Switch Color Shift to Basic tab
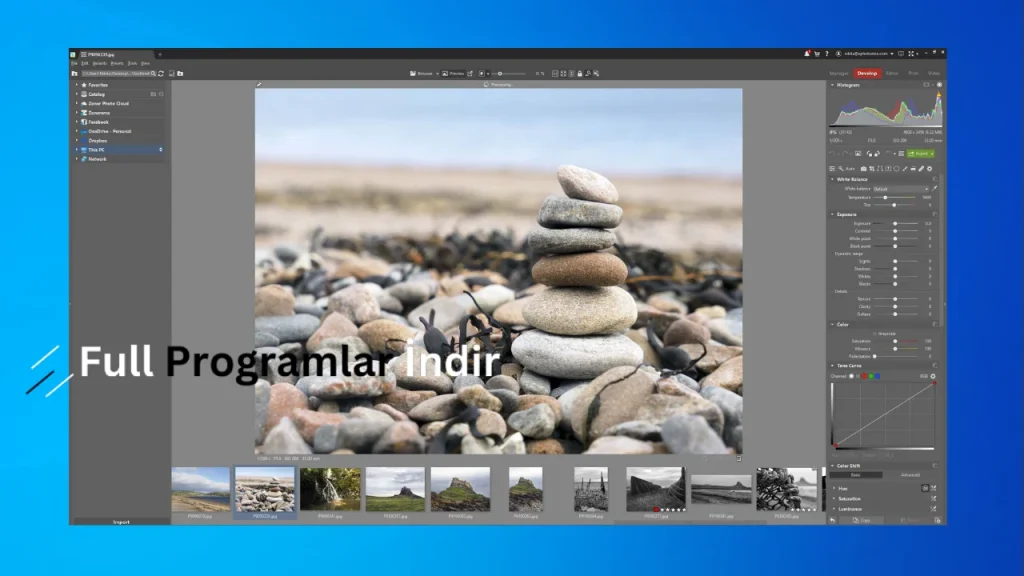This screenshot has height=576, width=1024. (x=856, y=475)
